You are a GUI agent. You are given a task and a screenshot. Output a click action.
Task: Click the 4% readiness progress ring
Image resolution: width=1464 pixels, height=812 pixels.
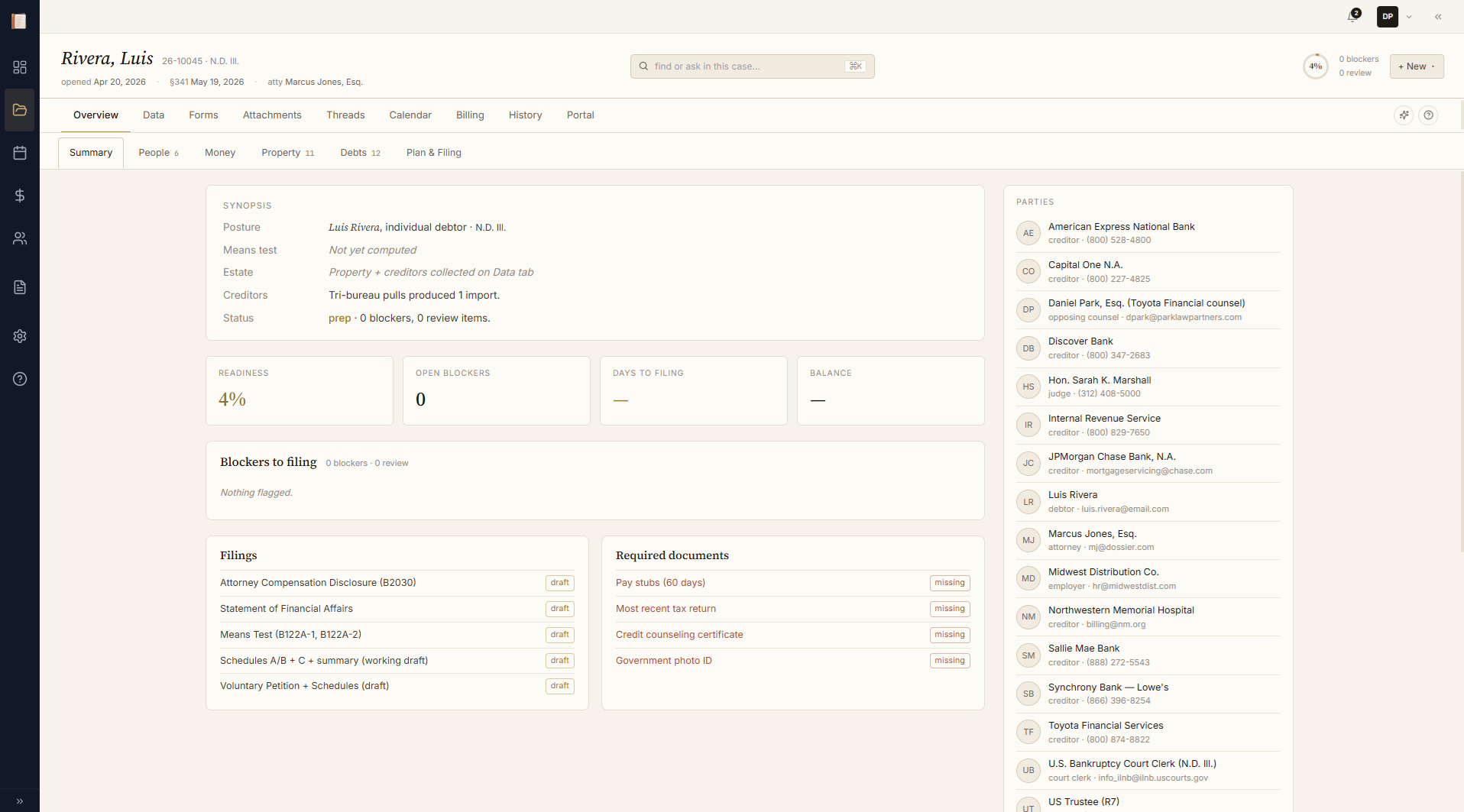1315,66
